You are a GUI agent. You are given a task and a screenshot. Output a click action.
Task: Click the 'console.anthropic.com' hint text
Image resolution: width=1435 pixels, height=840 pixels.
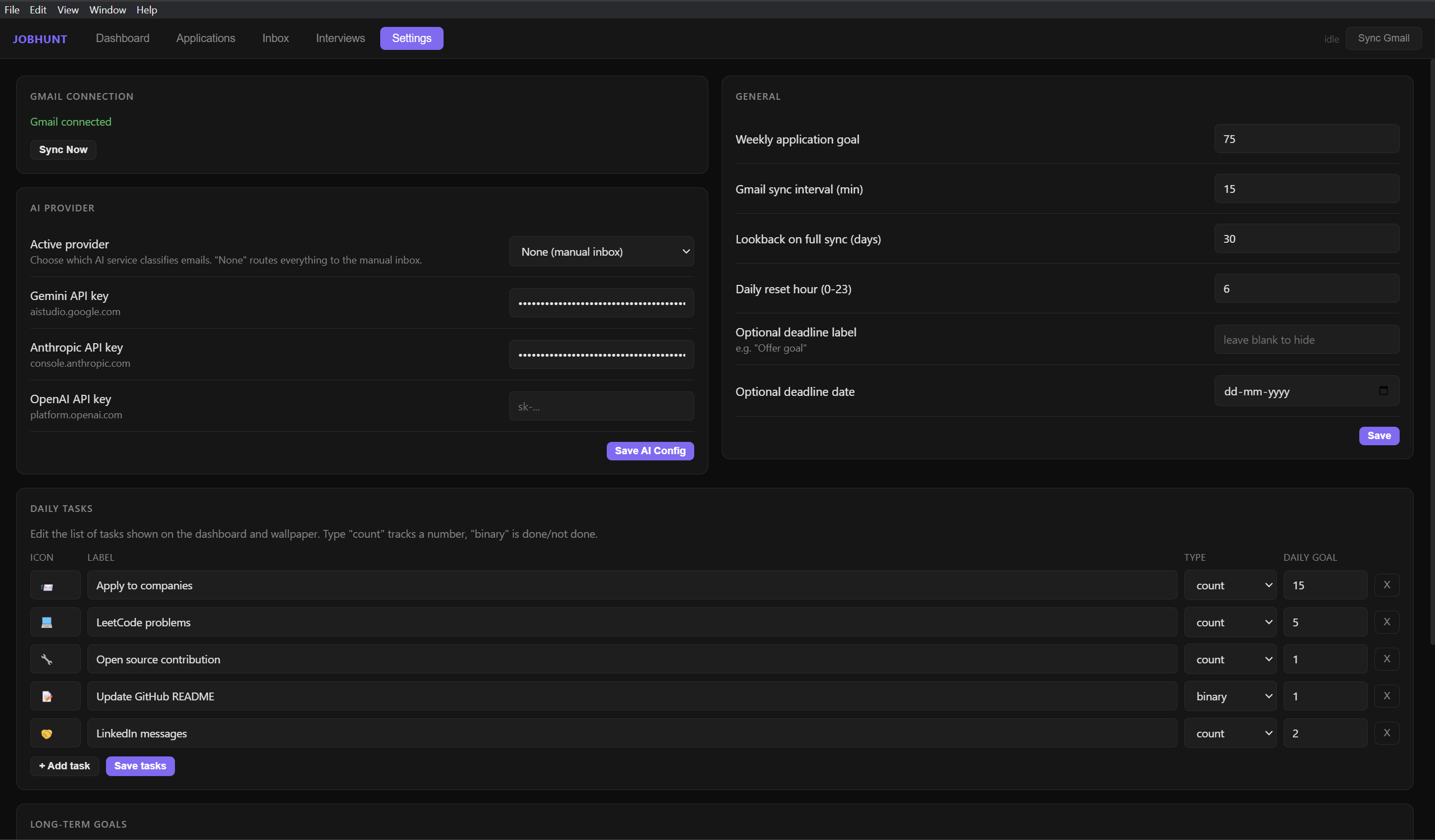click(80, 363)
